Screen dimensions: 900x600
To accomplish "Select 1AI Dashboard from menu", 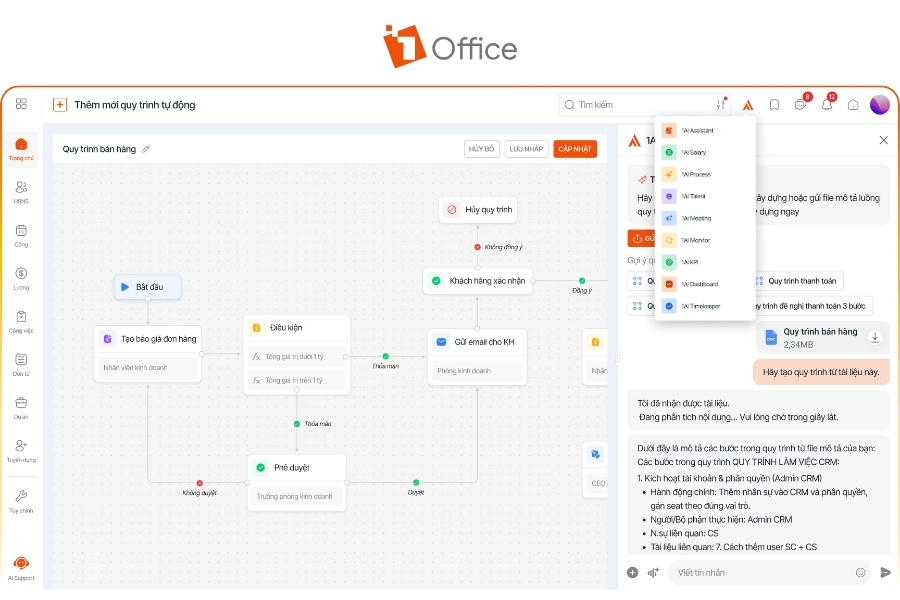I will click(705, 284).
